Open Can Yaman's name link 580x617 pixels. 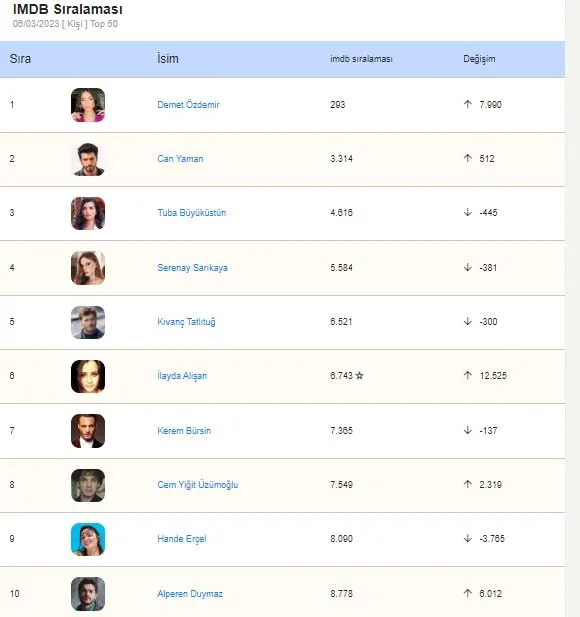(180, 159)
